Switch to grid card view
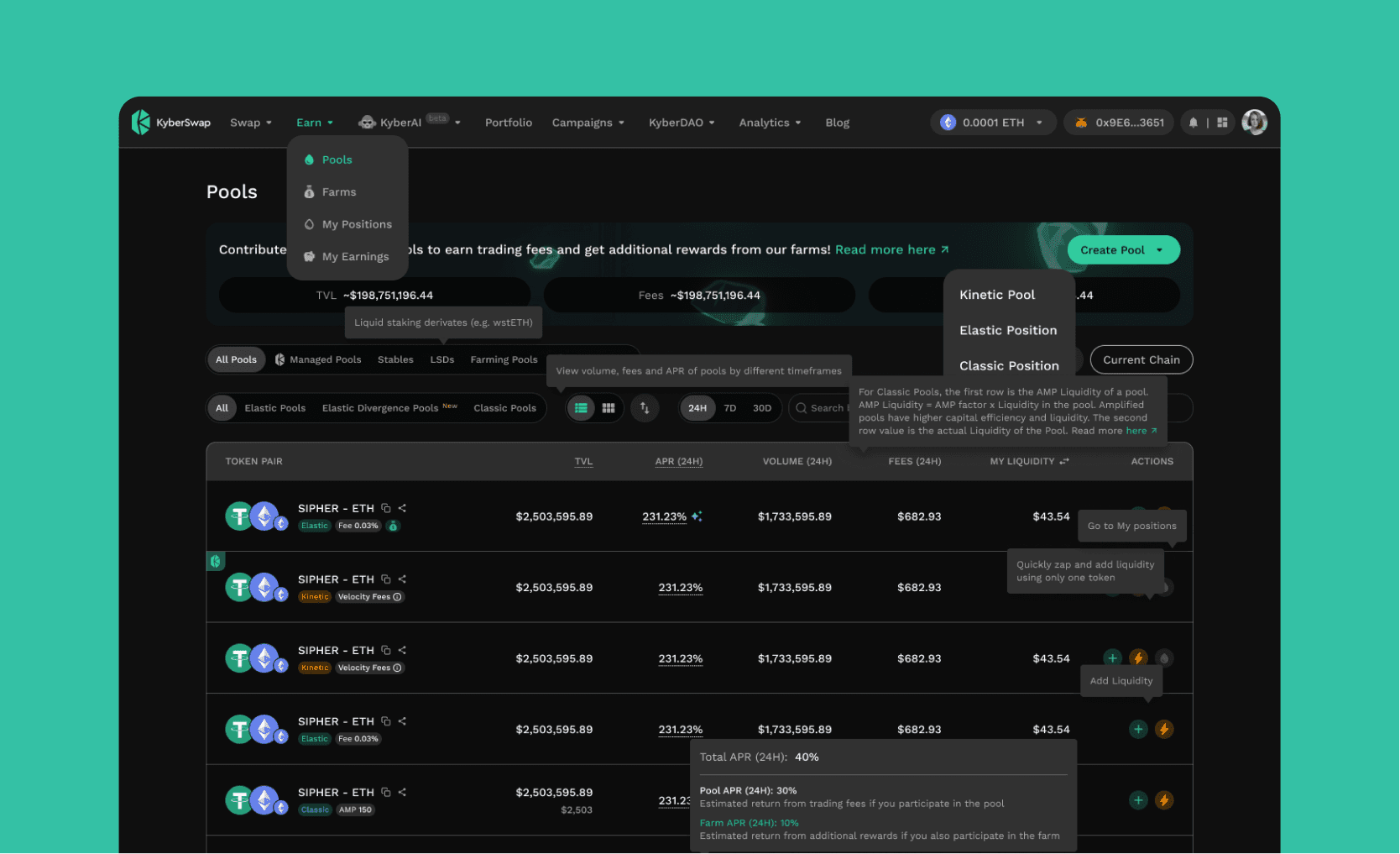The width and height of the screenshot is (1400, 854). click(x=609, y=408)
